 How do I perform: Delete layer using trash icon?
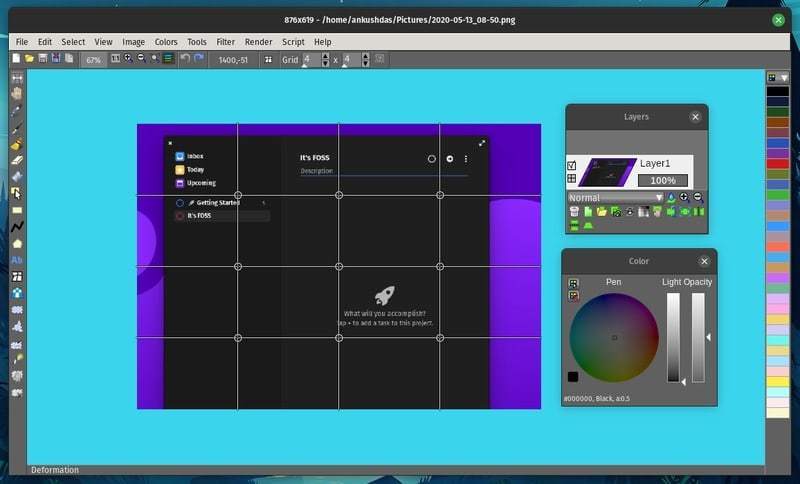point(573,211)
